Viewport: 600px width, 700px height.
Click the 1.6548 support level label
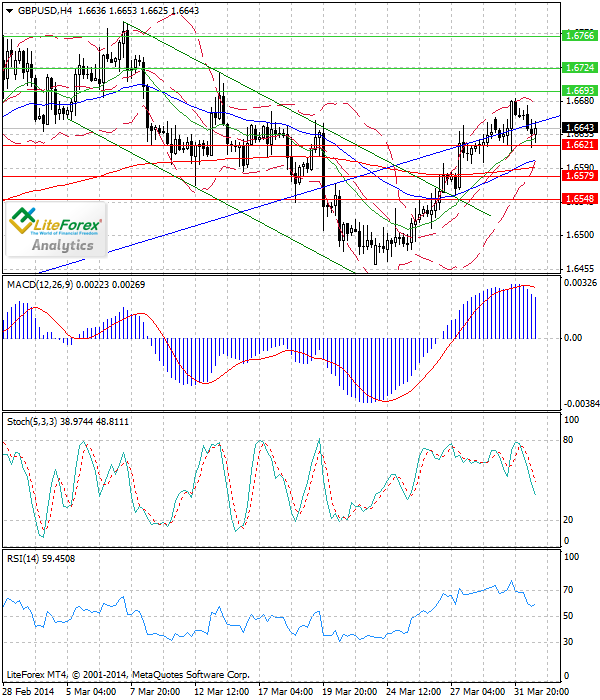pyautogui.click(x=580, y=199)
